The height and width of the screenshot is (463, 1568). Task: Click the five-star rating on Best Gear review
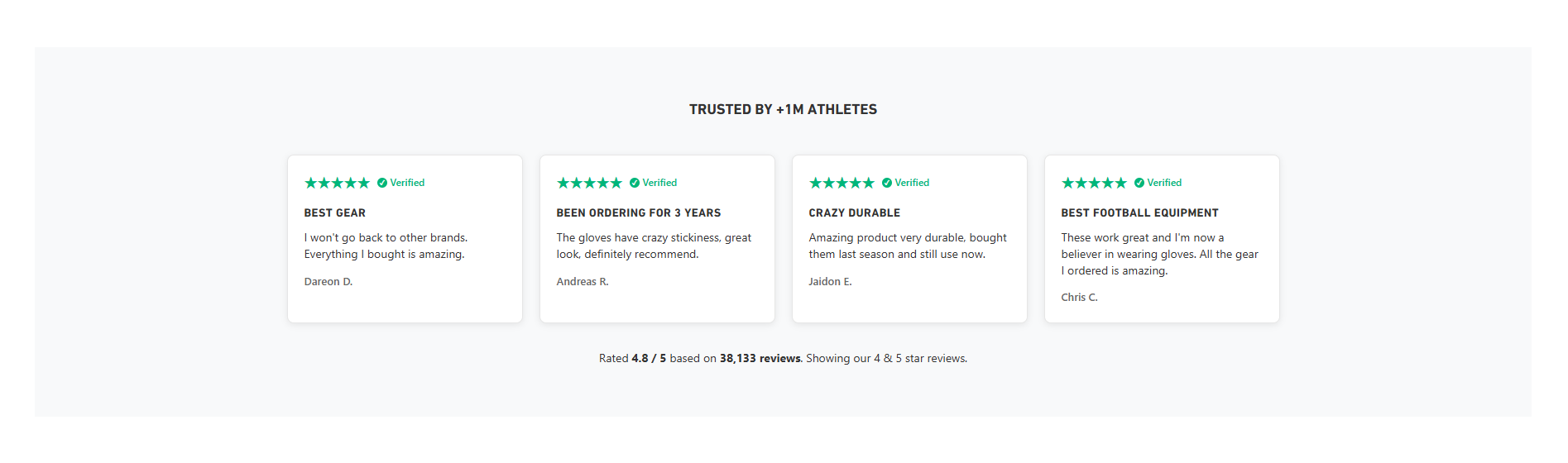click(x=337, y=183)
